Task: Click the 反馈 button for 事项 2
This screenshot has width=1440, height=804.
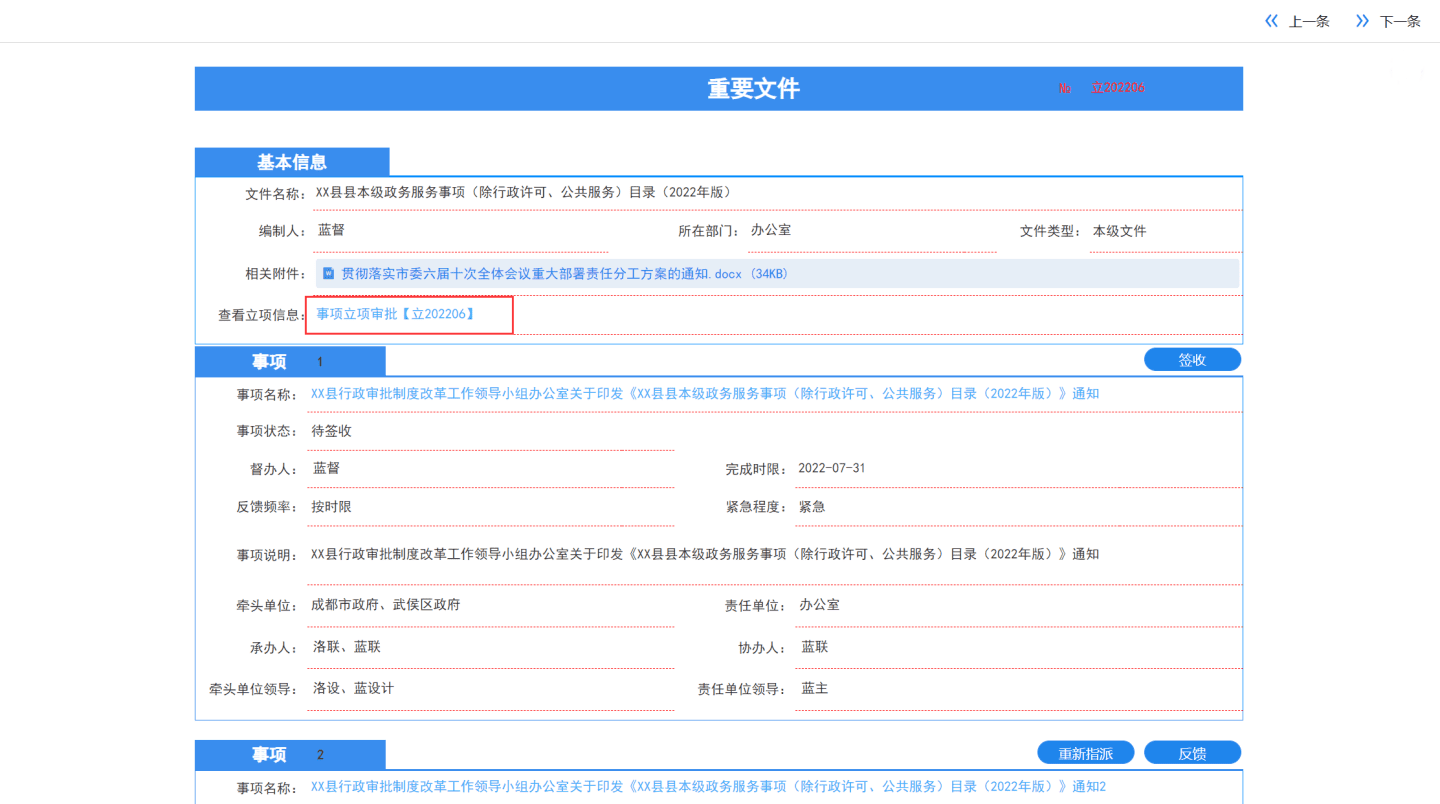Action: 1192,753
